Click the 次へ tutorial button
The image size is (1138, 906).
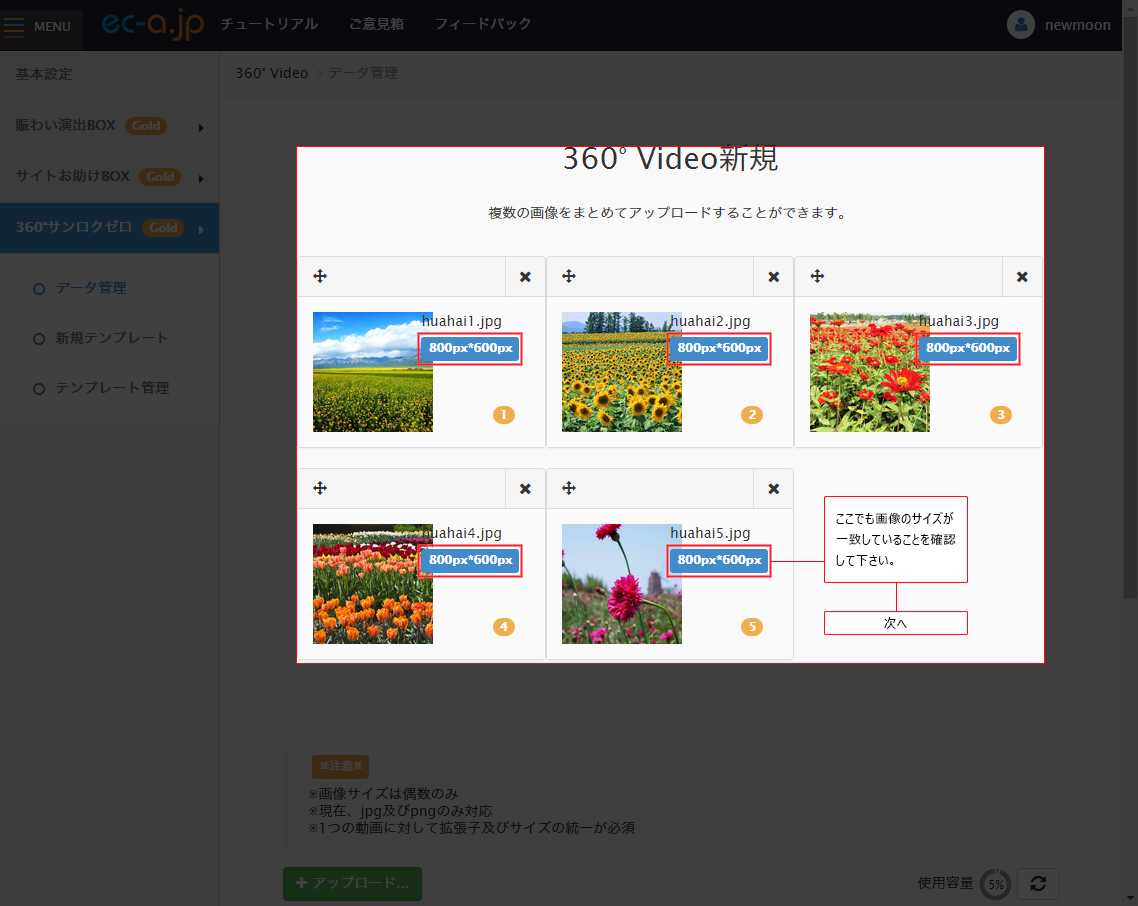coord(896,623)
